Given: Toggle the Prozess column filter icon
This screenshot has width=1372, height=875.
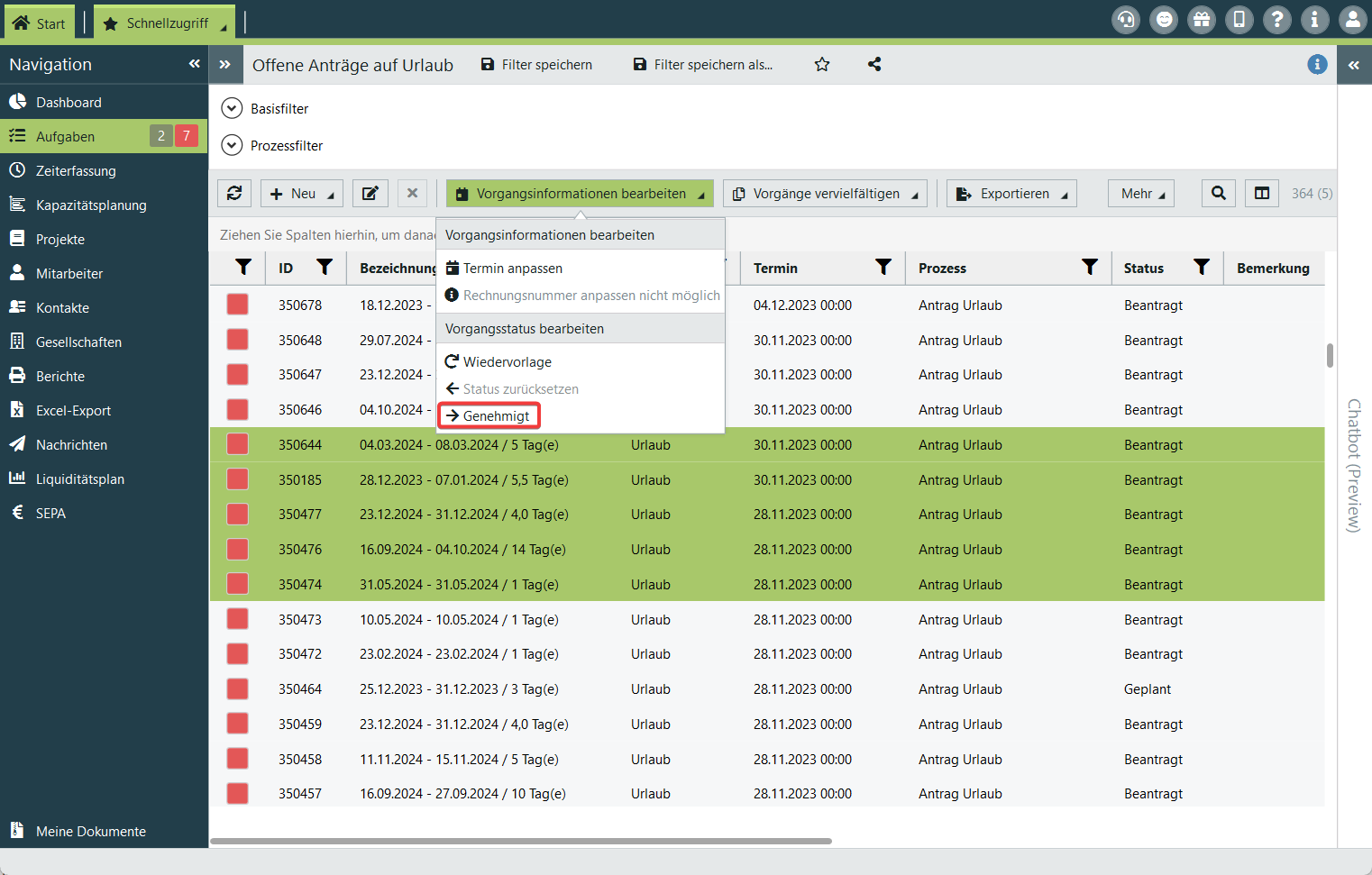Looking at the screenshot, I should pos(1090,268).
